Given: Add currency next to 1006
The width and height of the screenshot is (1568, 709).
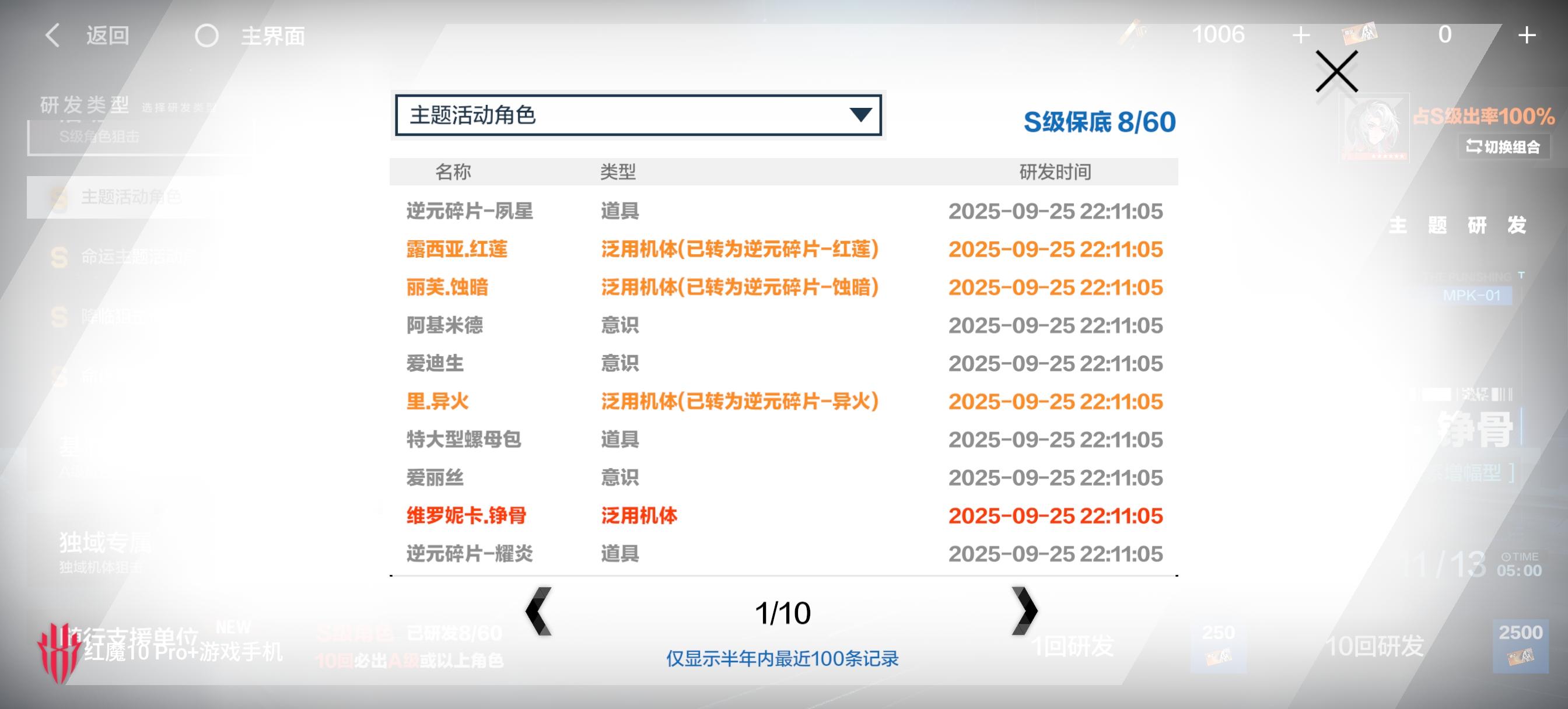Looking at the screenshot, I should (1301, 36).
